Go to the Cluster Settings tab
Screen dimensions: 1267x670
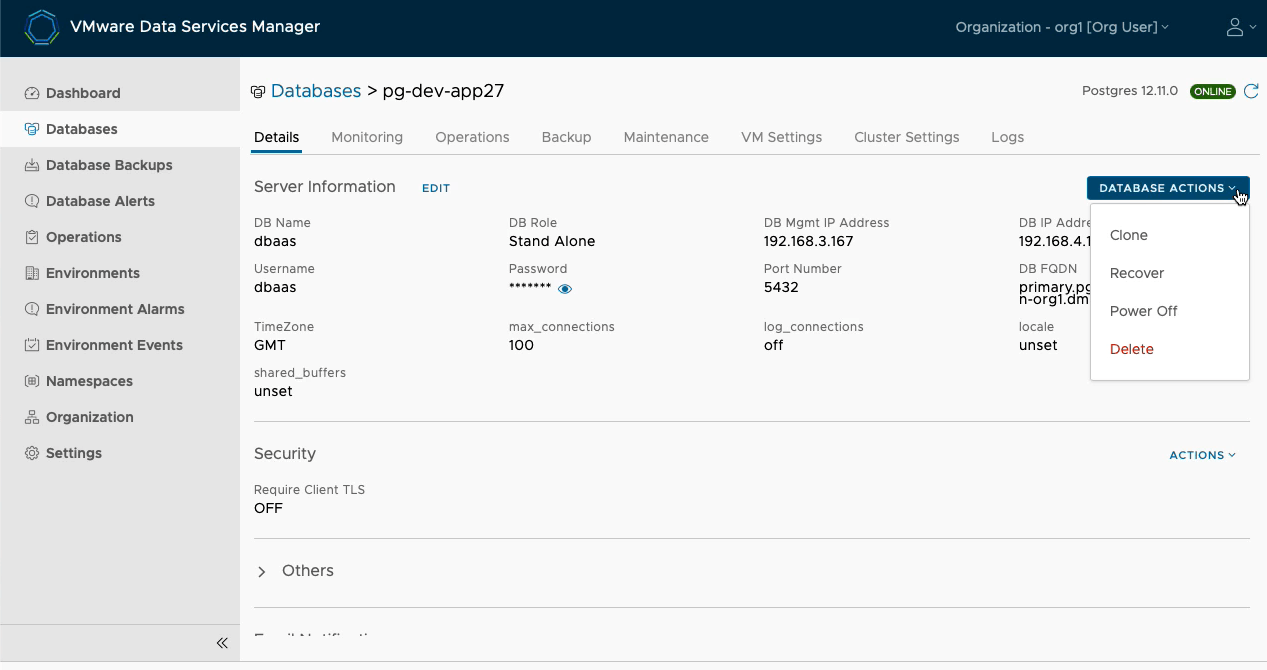click(x=906, y=137)
